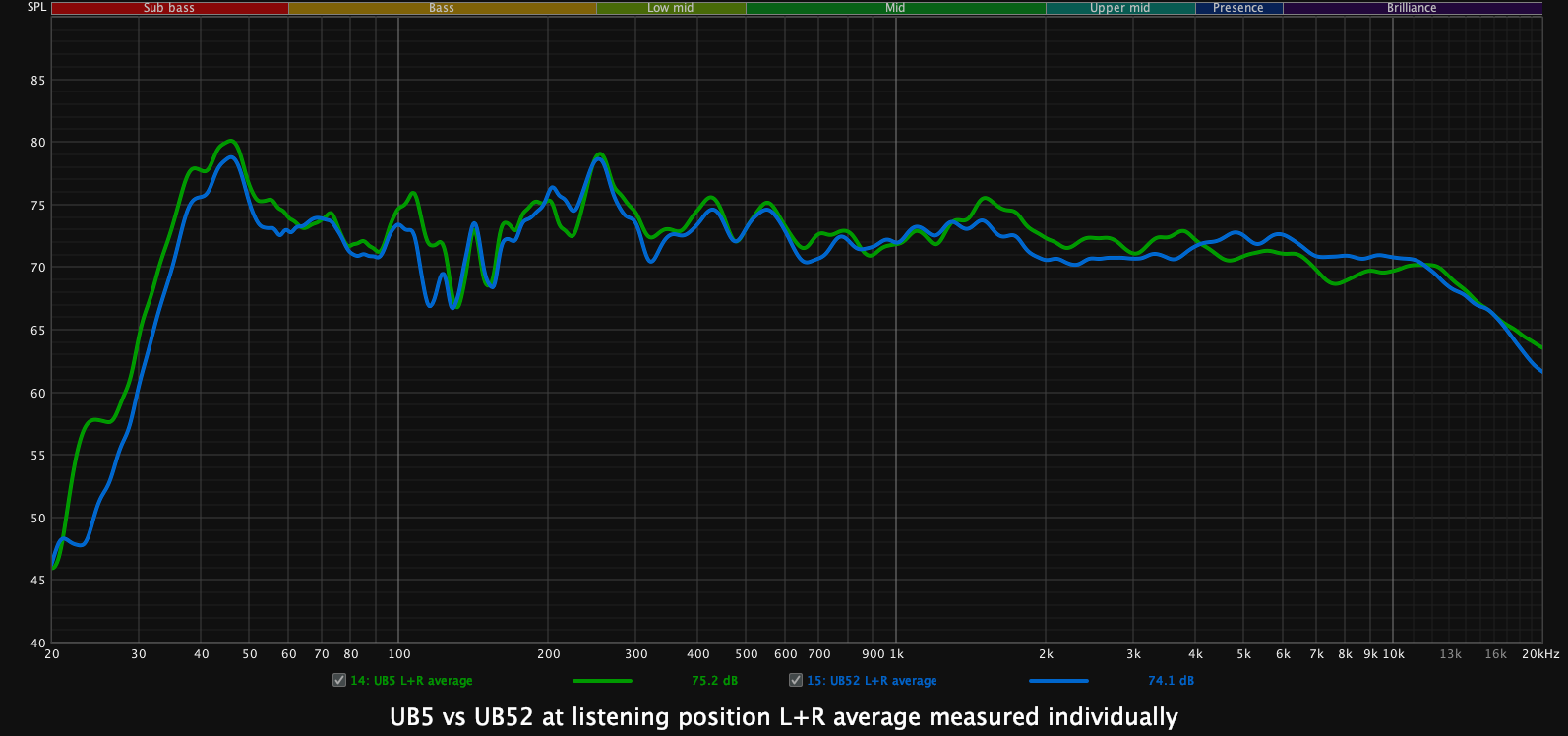Uncheck the UB52 L+R average trace checkbox
The height and width of the screenshot is (736, 1568).
pyautogui.click(x=796, y=680)
